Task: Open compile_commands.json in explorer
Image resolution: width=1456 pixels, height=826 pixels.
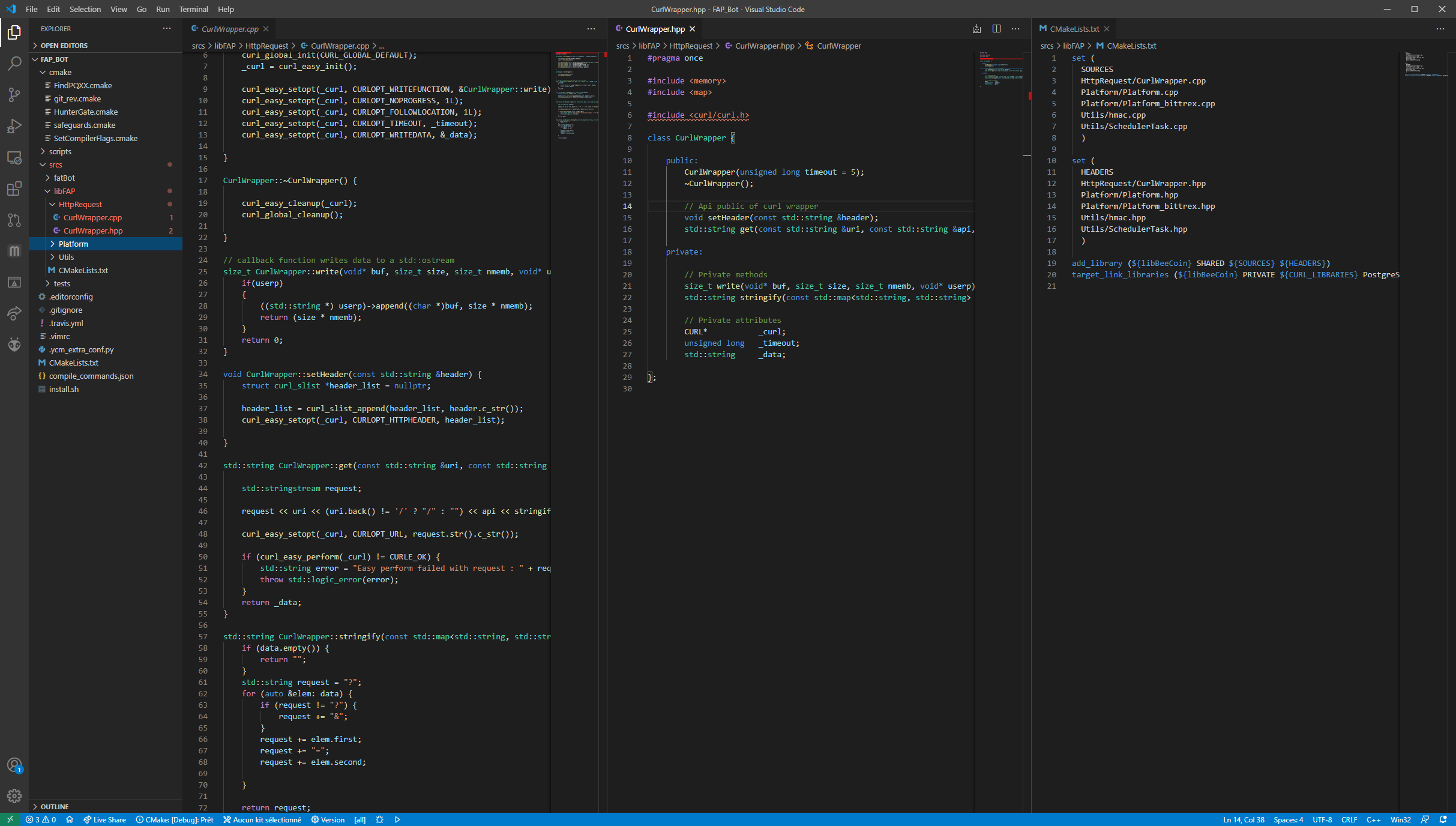Action: [106, 376]
